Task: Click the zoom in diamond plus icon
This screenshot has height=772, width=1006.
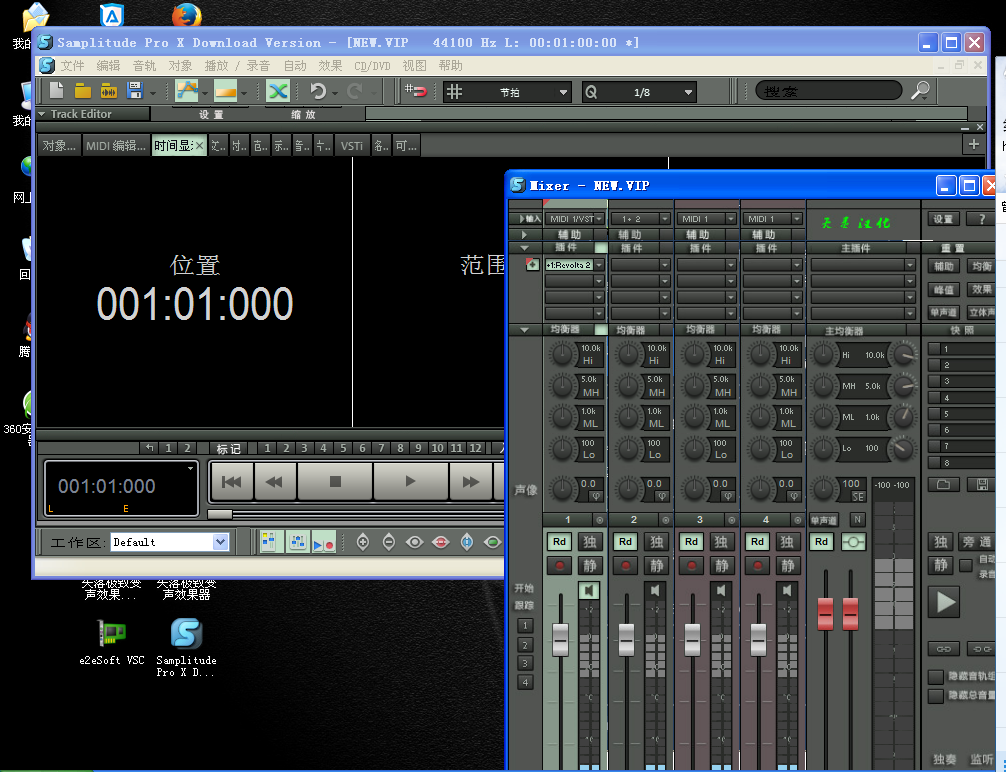Action: pyautogui.click(x=362, y=542)
